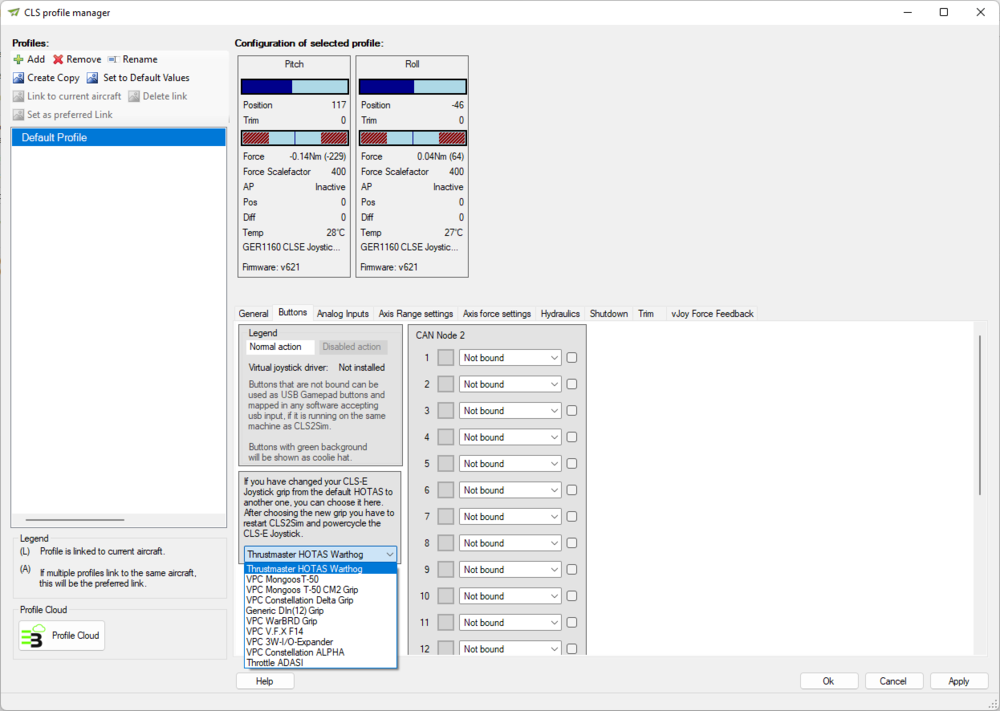Tick the checkbox for button 9
Image resolution: width=1000 pixels, height=711 pixels.
click(x=572, y=569)
